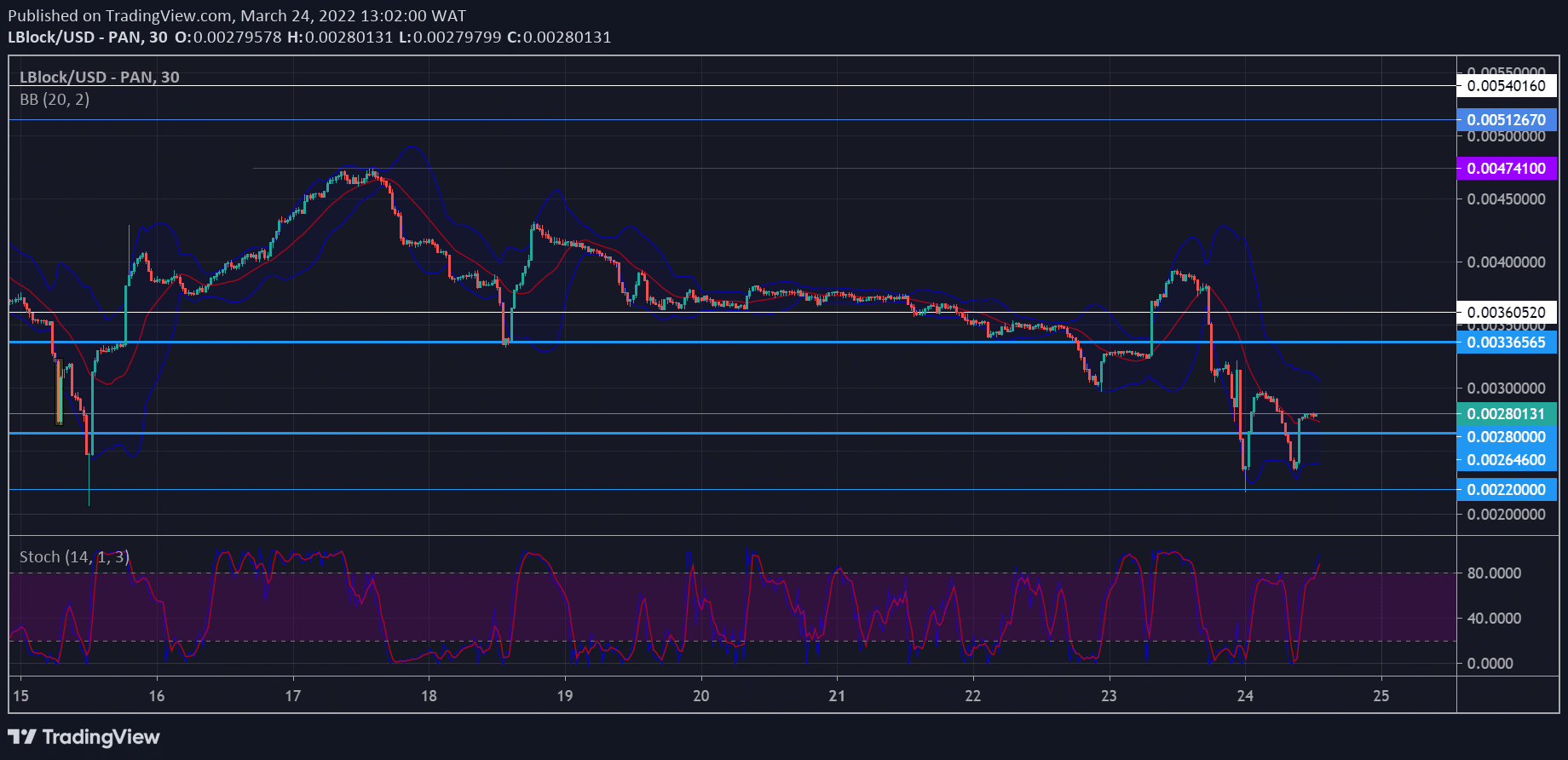Click date 21 on the time axis
This screenshot has height=760, width=1568.
click(x=837, y=696)
